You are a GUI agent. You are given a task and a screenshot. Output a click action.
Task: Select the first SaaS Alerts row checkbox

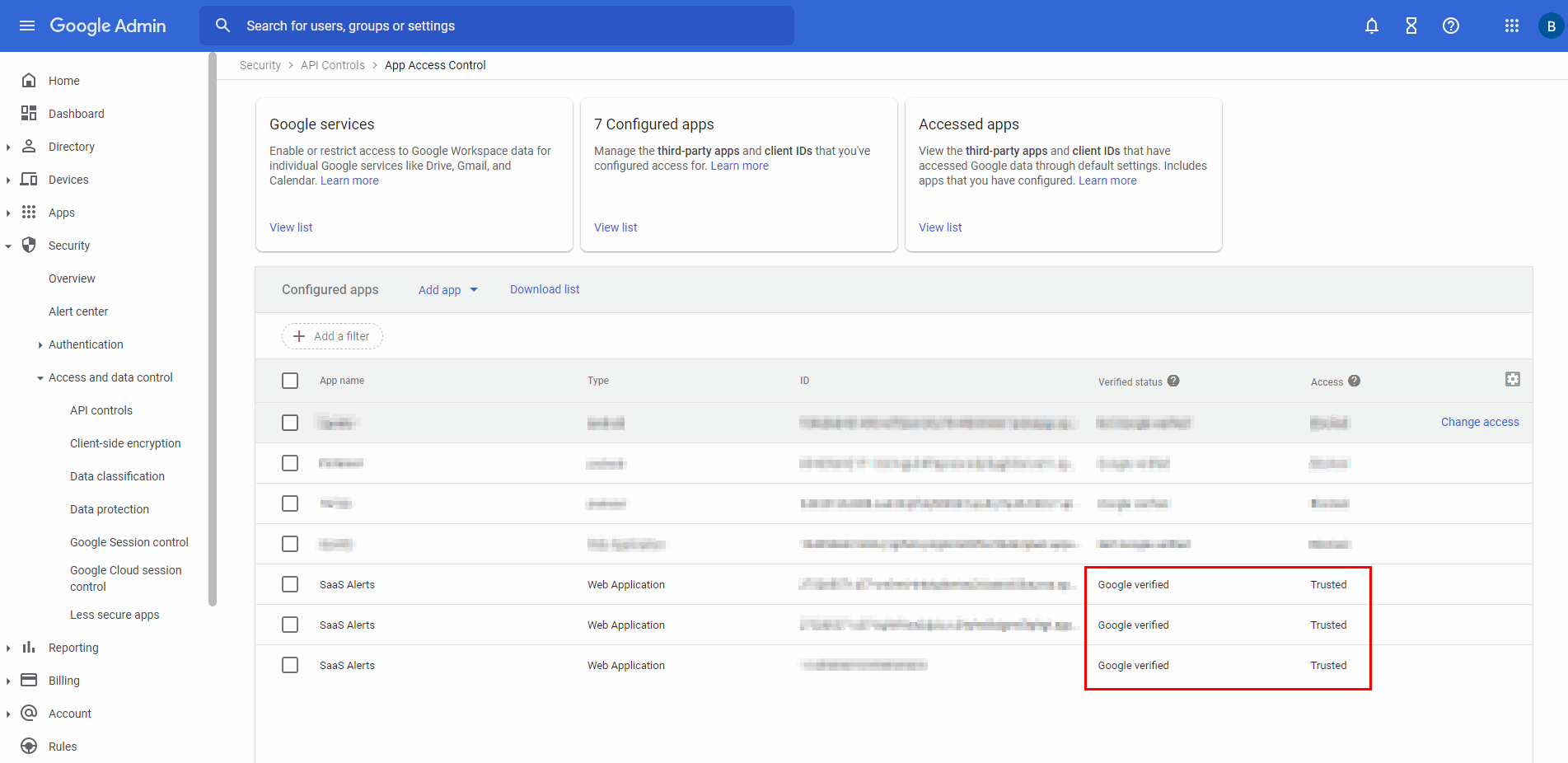click(x=290, y=584)
